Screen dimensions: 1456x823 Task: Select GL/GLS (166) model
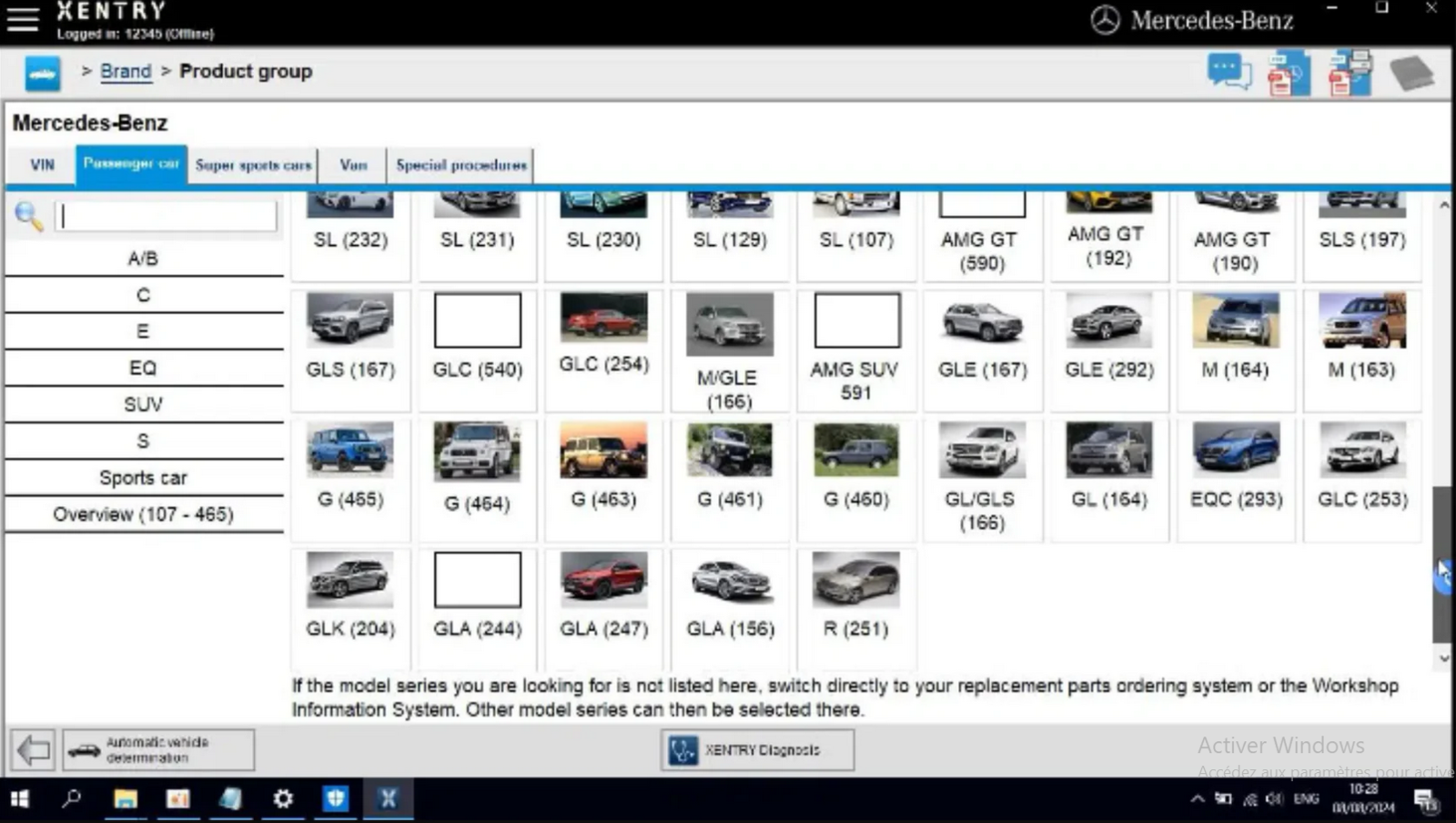[983, 479]
